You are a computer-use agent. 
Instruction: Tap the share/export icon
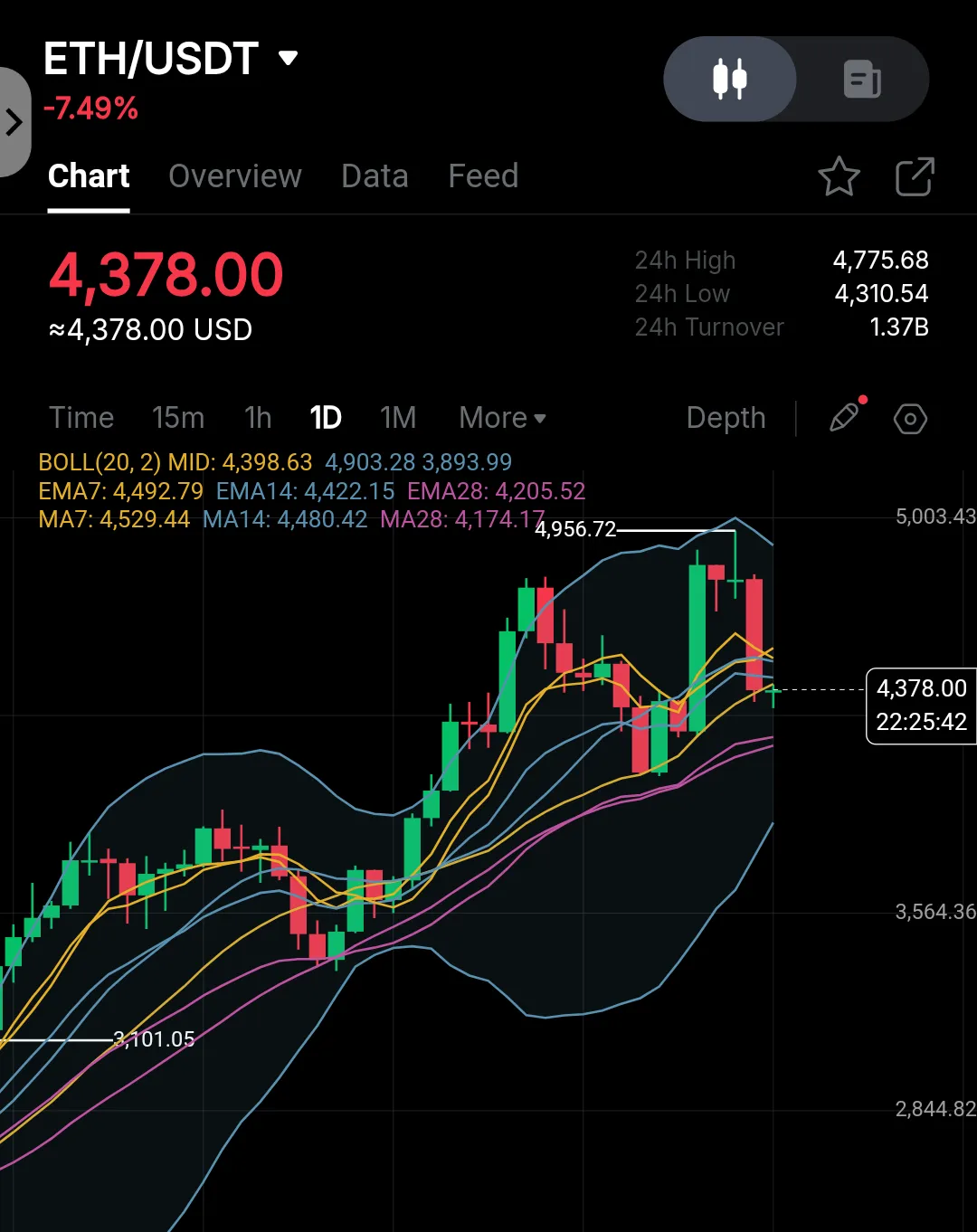pos(915,176)
